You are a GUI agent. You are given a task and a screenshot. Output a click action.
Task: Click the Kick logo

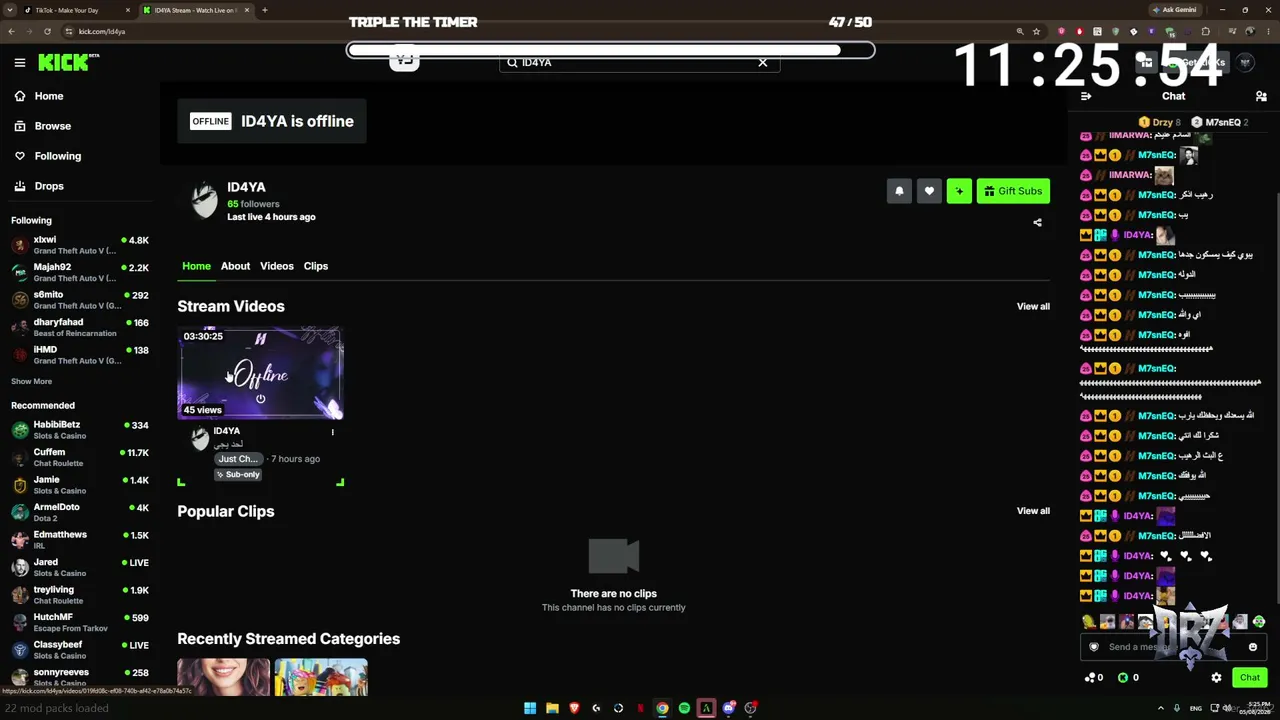68,63
